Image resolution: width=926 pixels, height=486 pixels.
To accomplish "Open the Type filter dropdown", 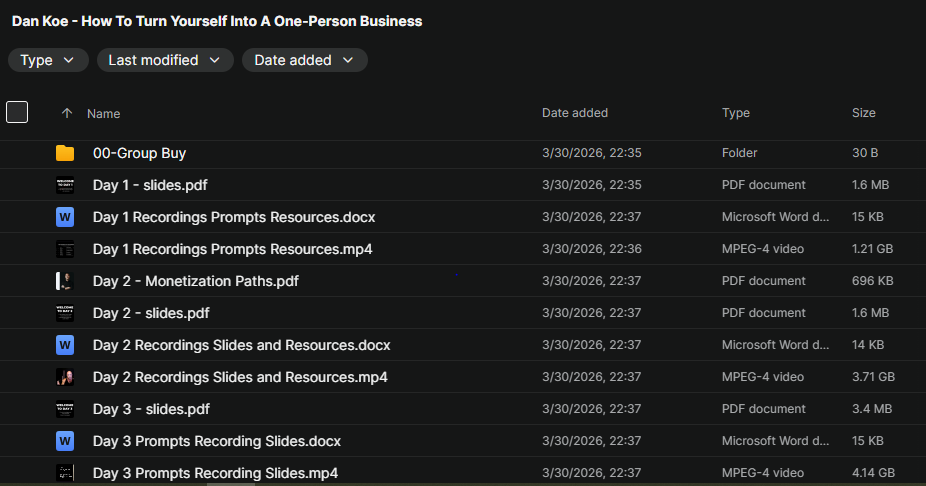I will pos(48,60).
